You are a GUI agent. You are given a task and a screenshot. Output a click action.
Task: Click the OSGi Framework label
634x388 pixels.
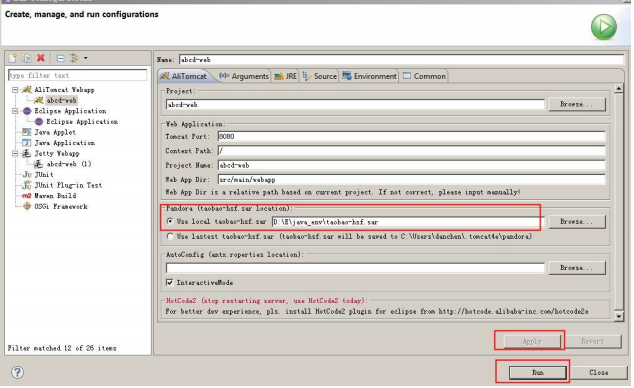(61, 206)
